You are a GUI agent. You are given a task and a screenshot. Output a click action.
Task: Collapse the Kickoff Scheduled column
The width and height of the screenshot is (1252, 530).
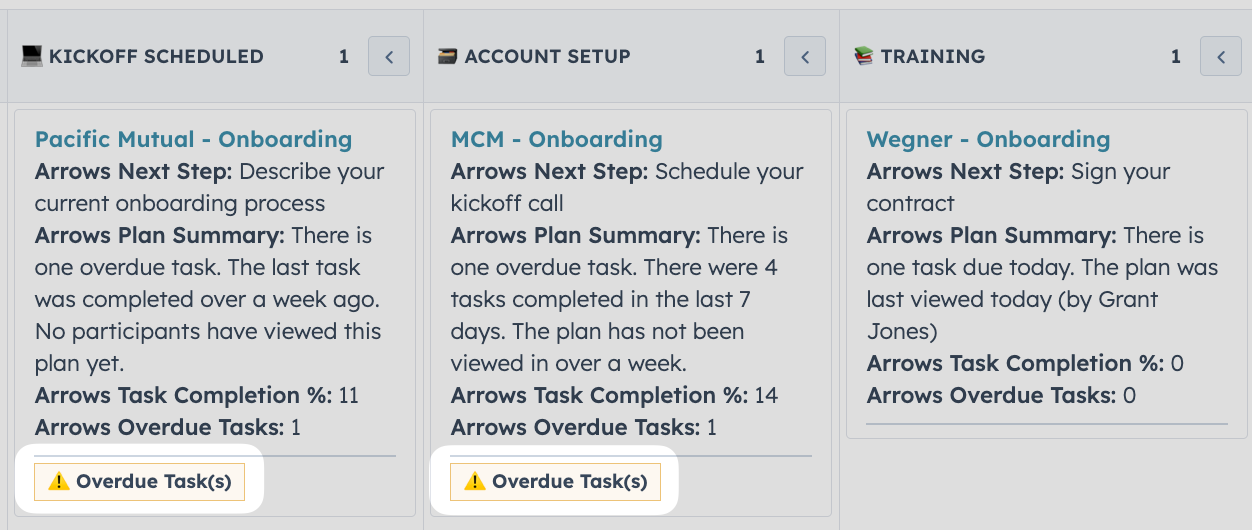pyautogui.click(x=389, y=56)
